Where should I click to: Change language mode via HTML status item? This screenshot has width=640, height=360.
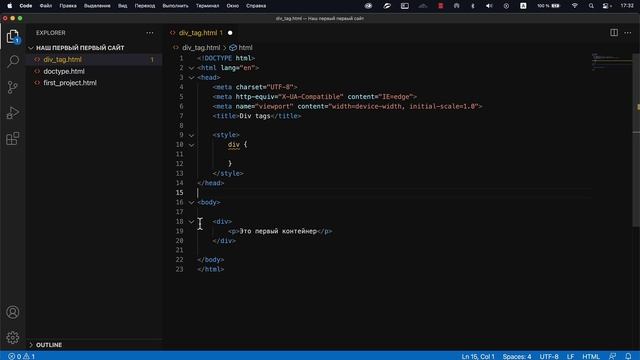click(x=591, y=356)
